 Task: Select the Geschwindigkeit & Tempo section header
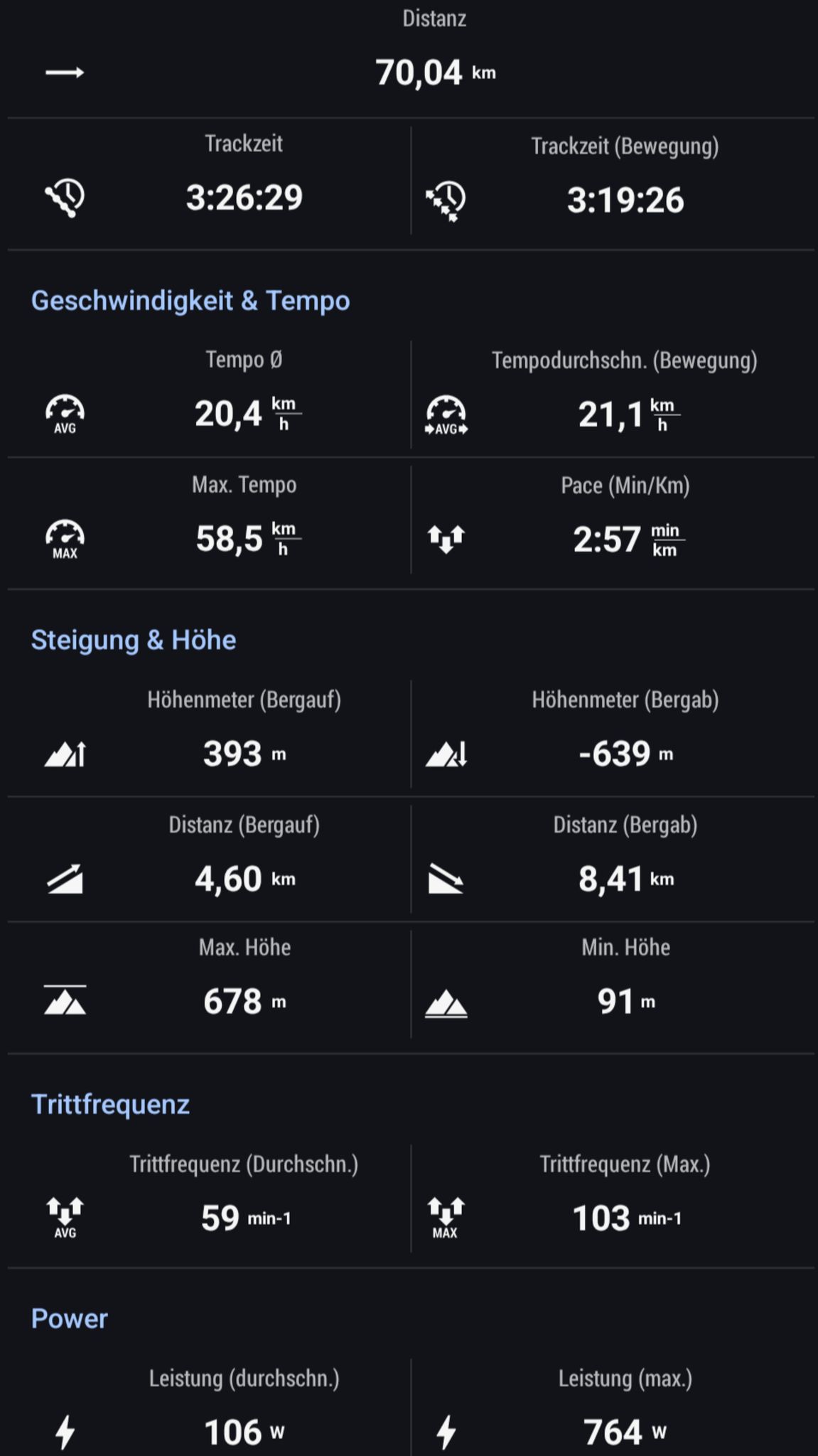pos(190,301)
